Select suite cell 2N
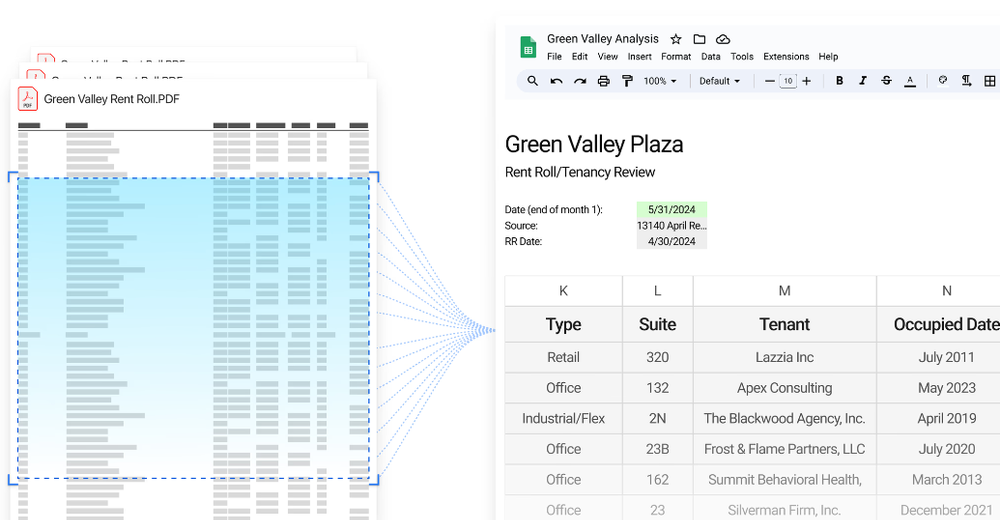This screenshot has width=1000, height=520. tap(658, 419)
